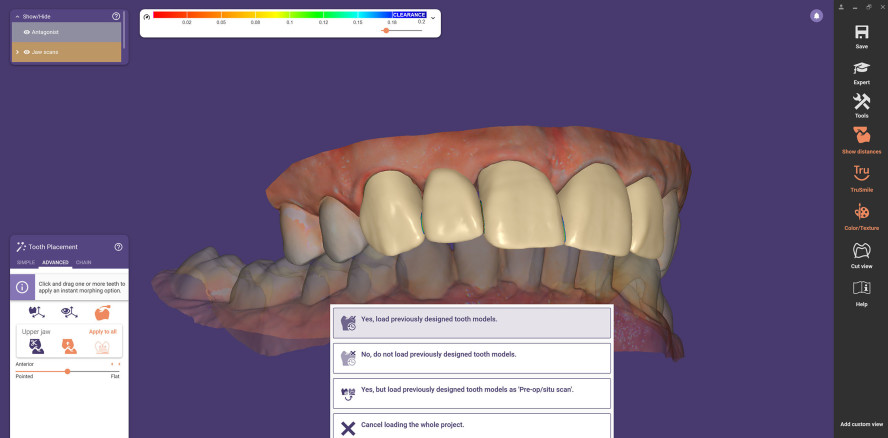Open the Help book icon
Image resolution: width=888 pixels, height=438 pixels.
[861, 288]
